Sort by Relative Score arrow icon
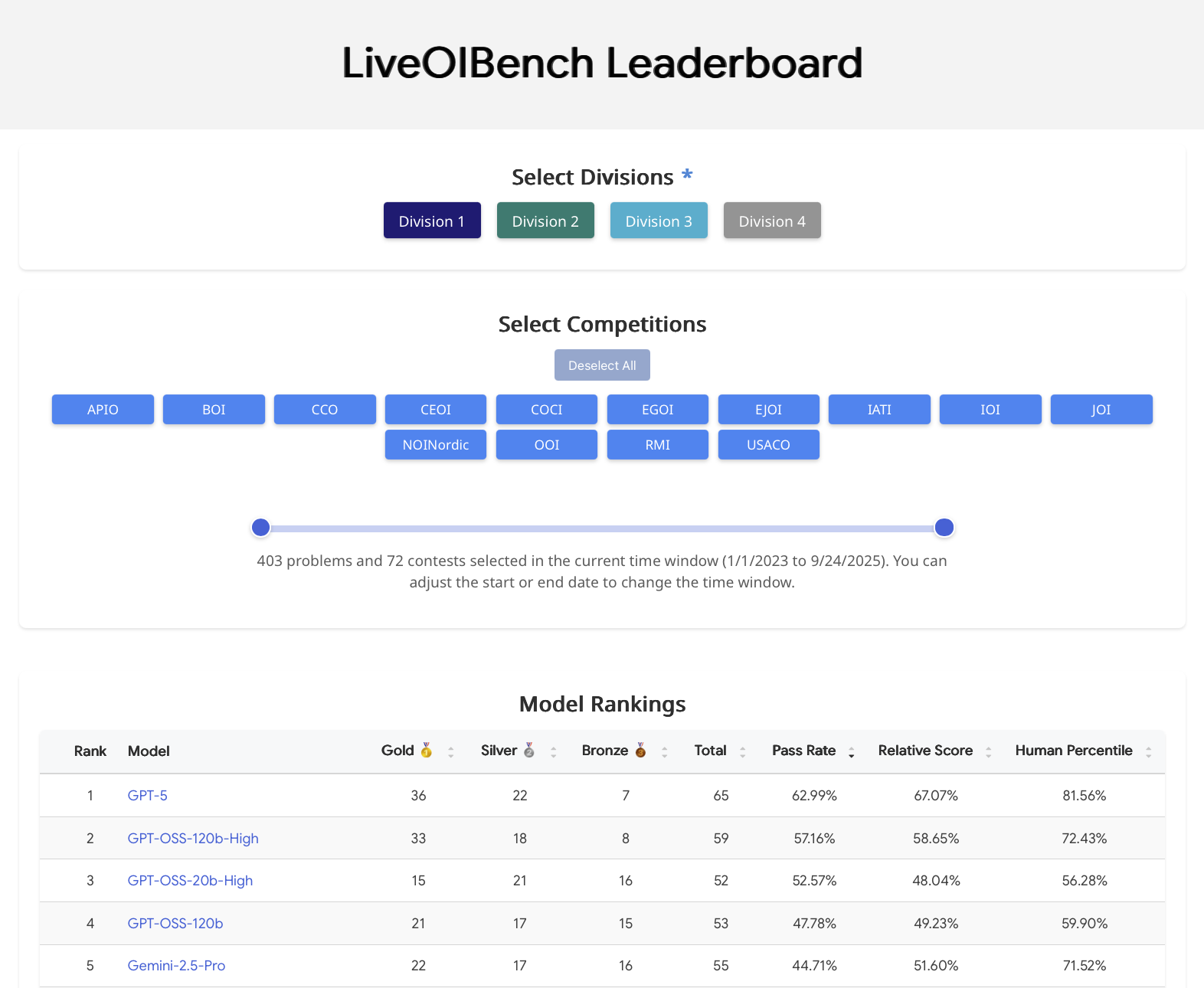The width and height of the screenshot is (1204, 988). point(989,752)
